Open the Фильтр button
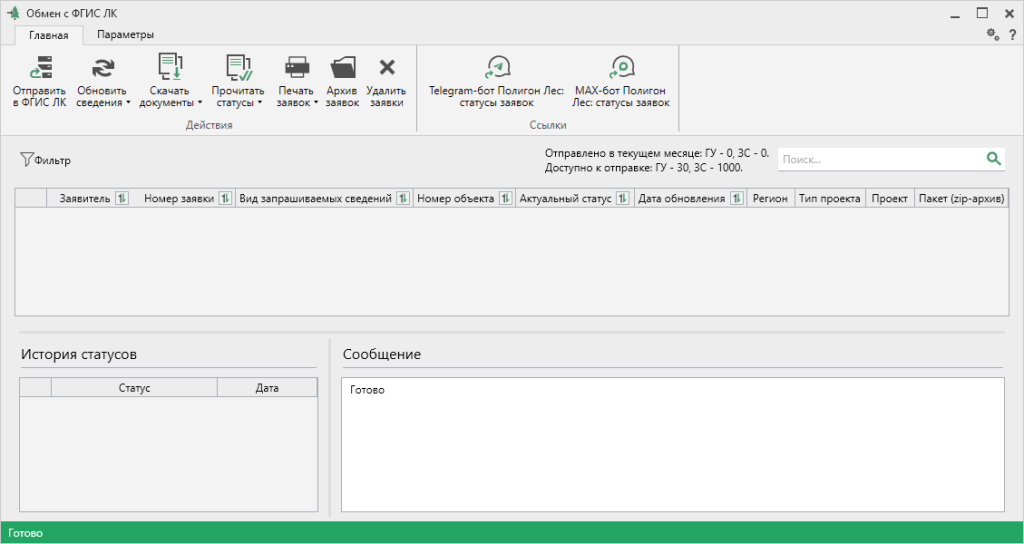This screenshot has width=1024, height=544. (45, 160)
